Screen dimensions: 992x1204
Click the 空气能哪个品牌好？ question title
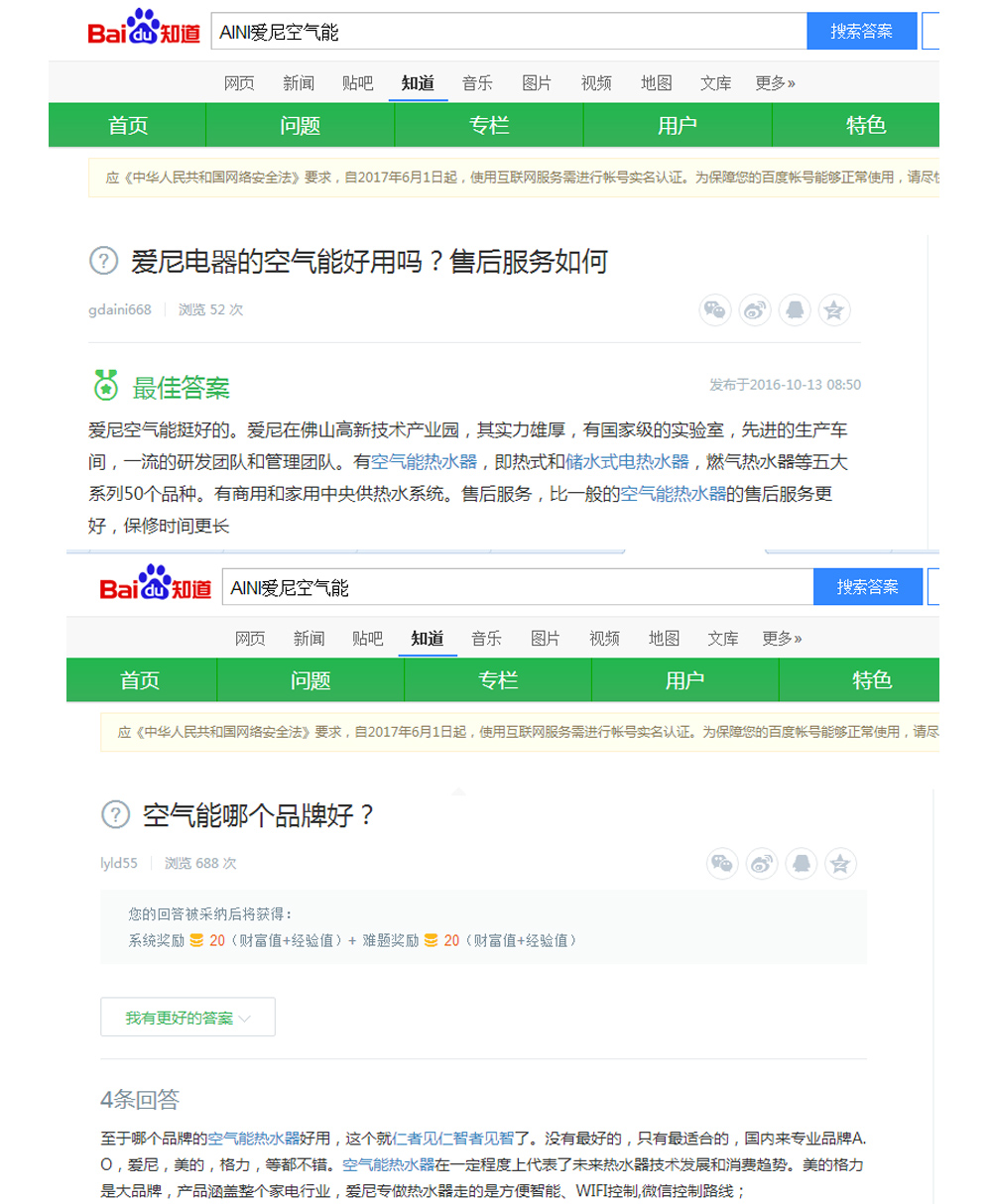(260, 815)
